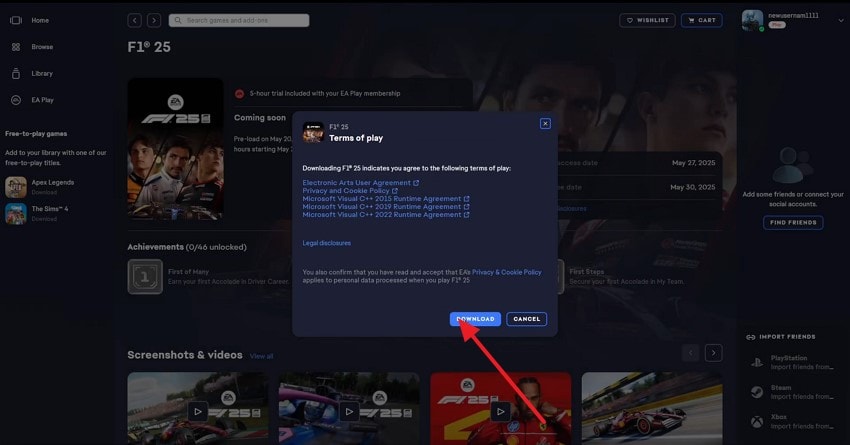Click the F1 25 cover art

[x=175, y=149]
